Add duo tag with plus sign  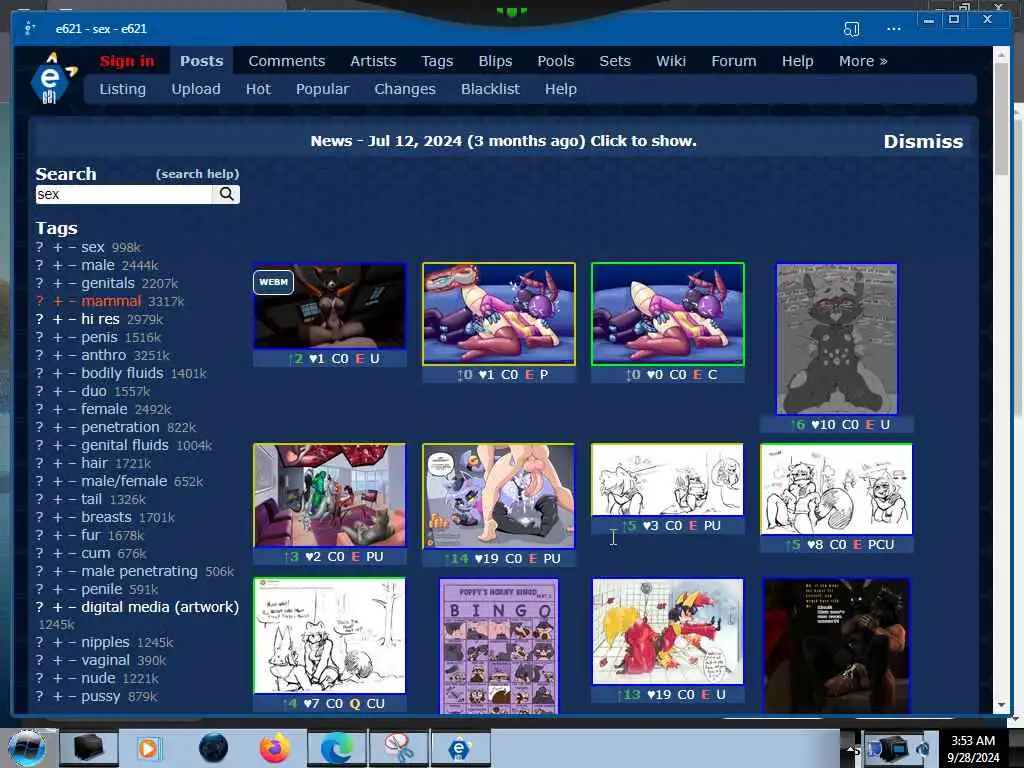click(57, 391)
